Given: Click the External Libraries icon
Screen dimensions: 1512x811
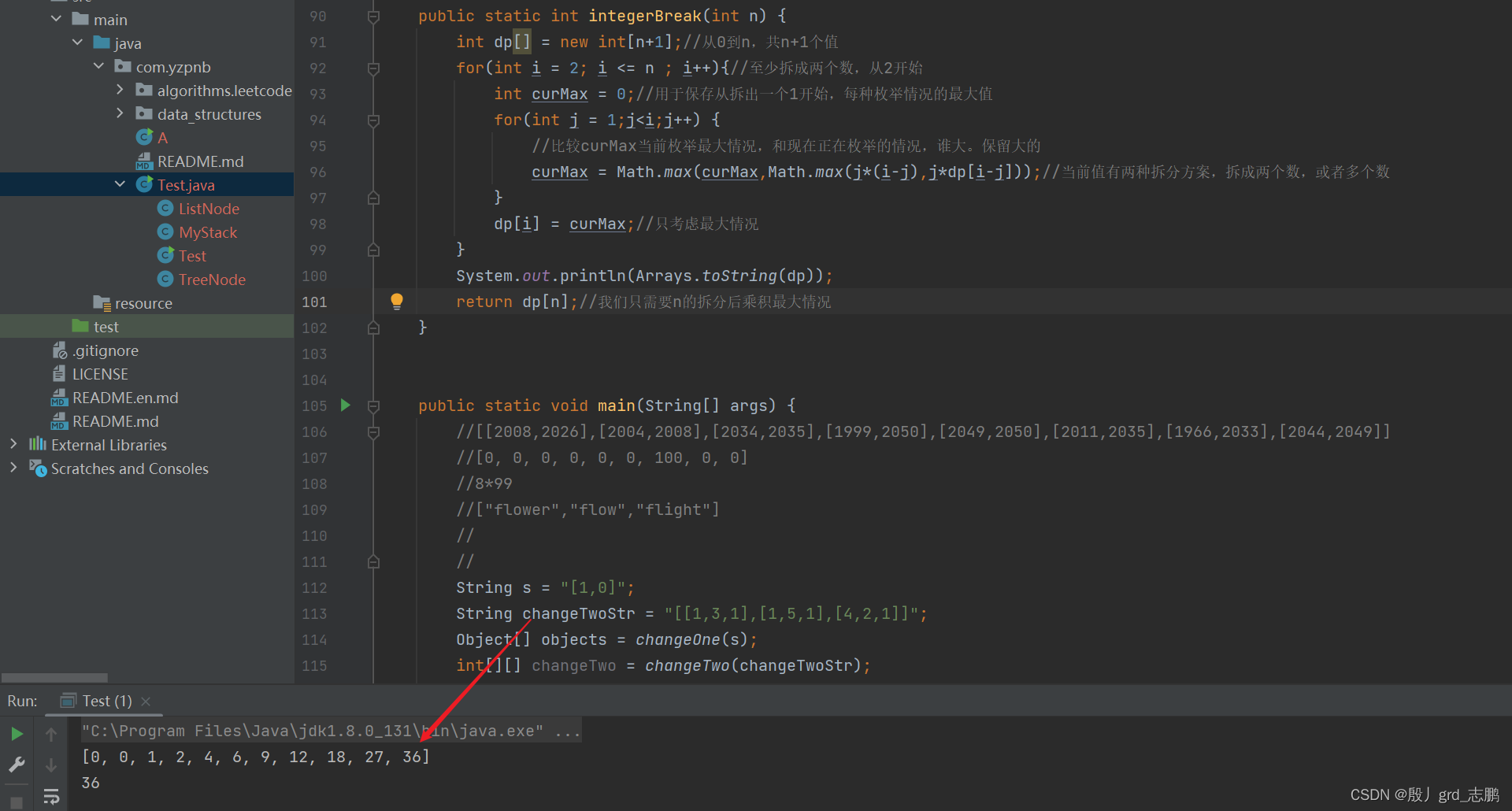Looking at the screenshot, I should coord(38,444).
